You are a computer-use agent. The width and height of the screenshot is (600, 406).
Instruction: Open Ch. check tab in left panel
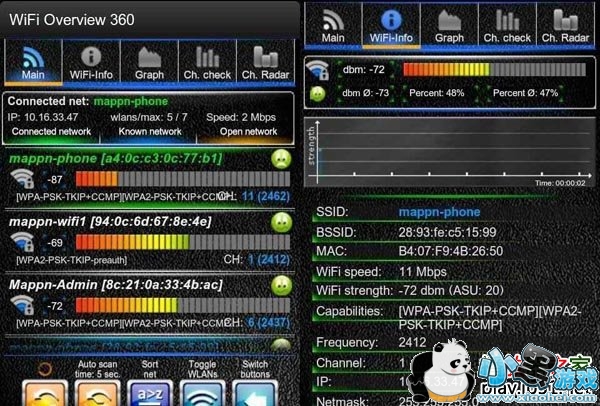click(207, 62)
